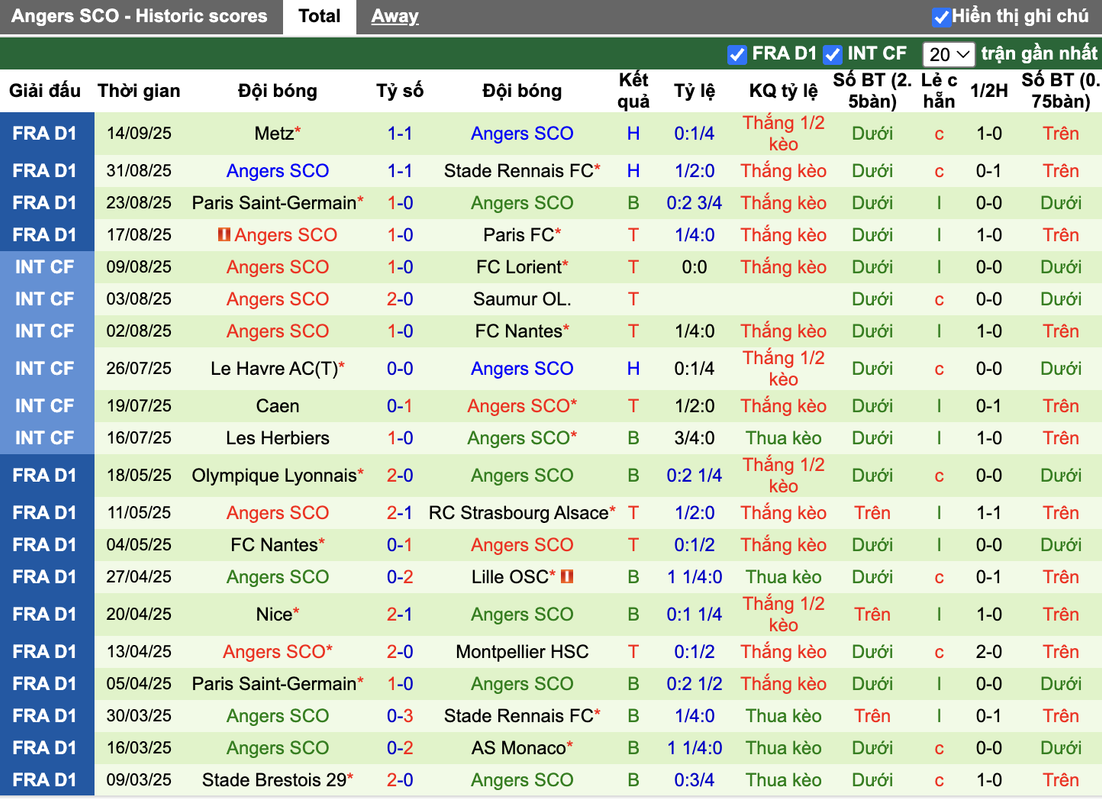Open Nice team link
This screenshot has height=800, width=1102.
274,614
